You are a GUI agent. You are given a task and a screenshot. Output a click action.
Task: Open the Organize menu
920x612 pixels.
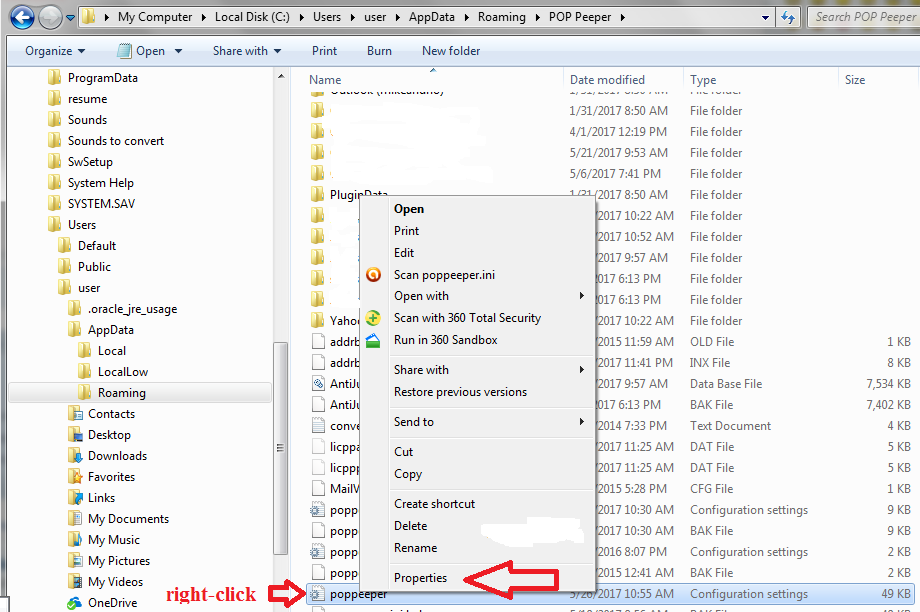[55, 51]
